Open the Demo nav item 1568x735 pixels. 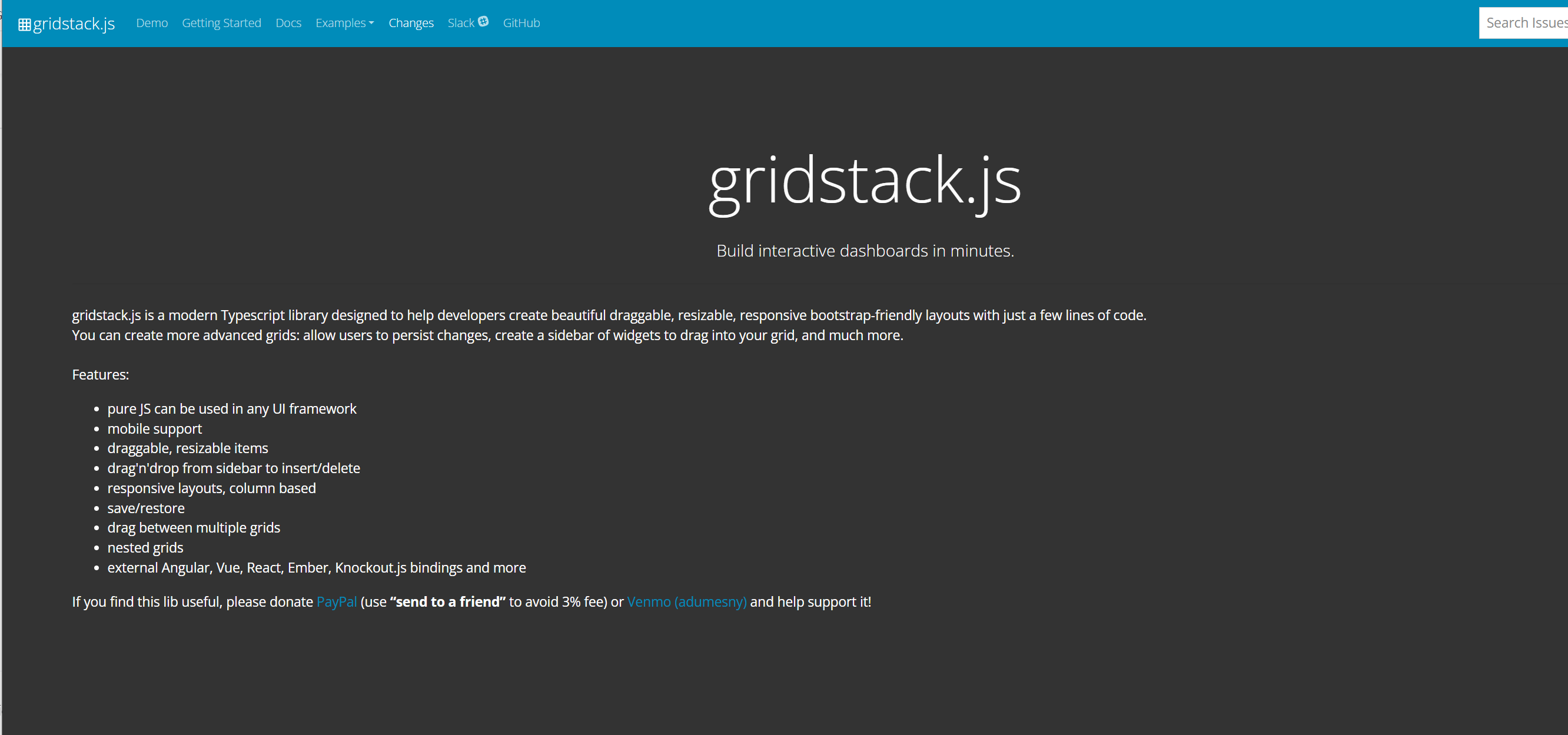coord(152,23)
